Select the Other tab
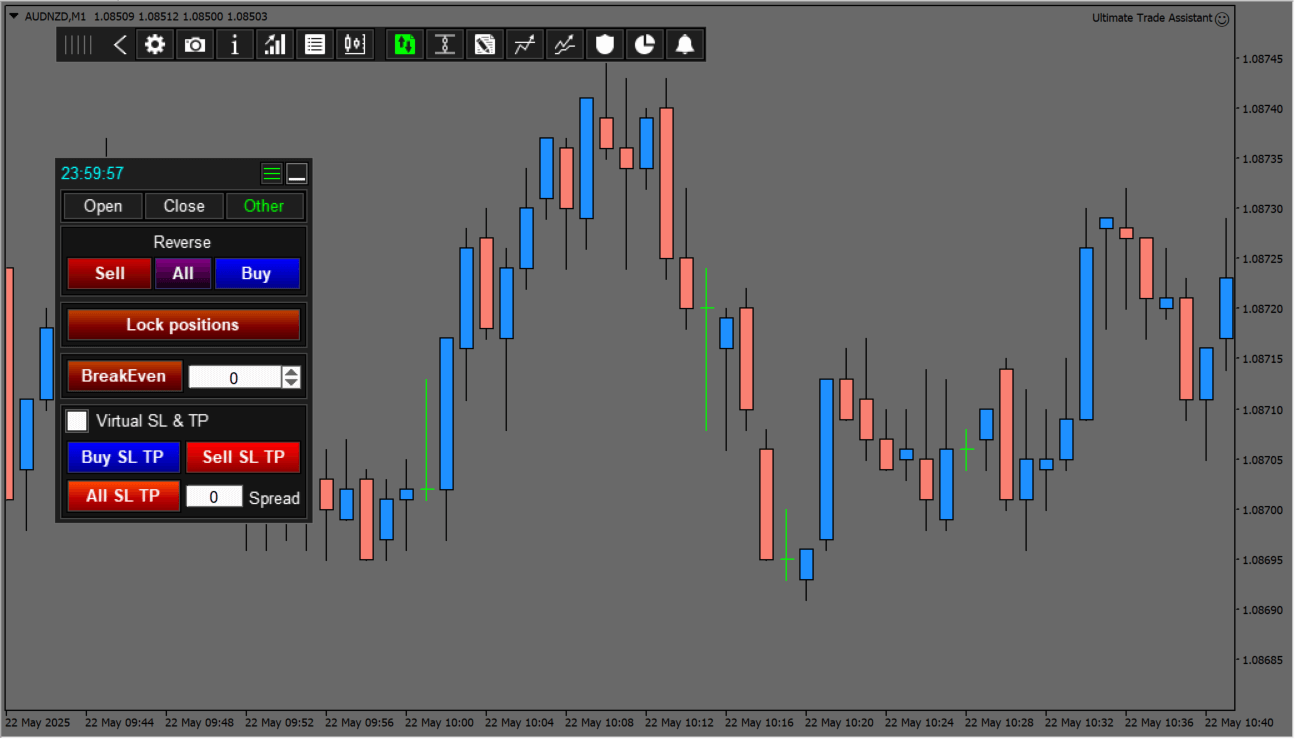1295x739 pixels. click(264, 206)
